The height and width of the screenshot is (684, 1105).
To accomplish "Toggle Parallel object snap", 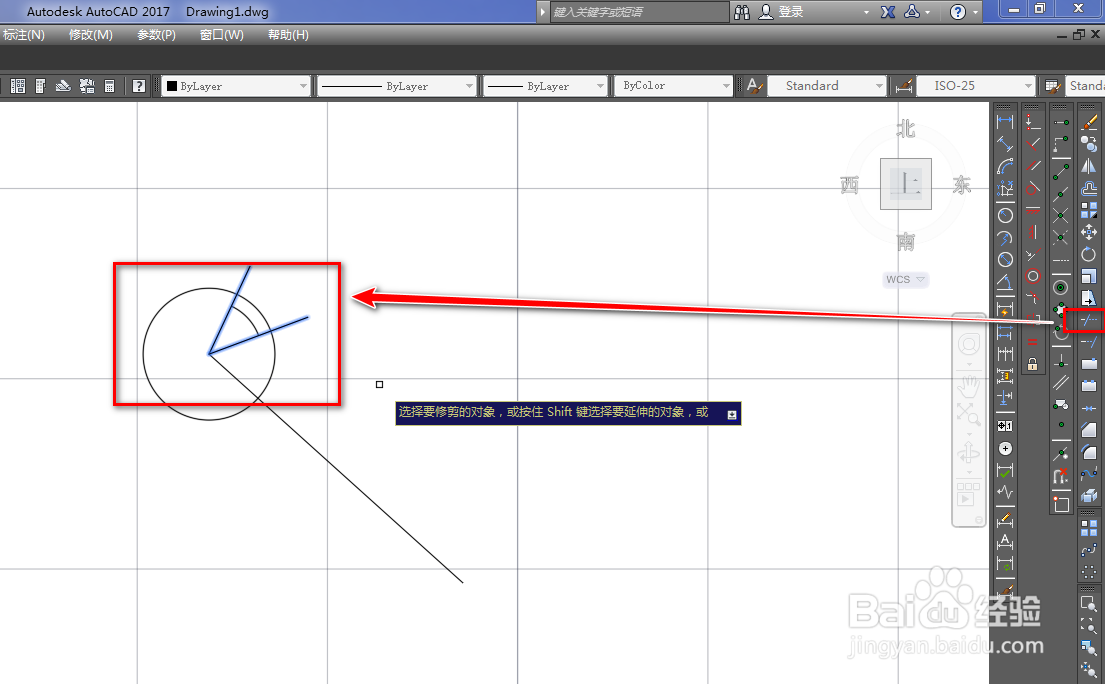I will point(1061,383).
